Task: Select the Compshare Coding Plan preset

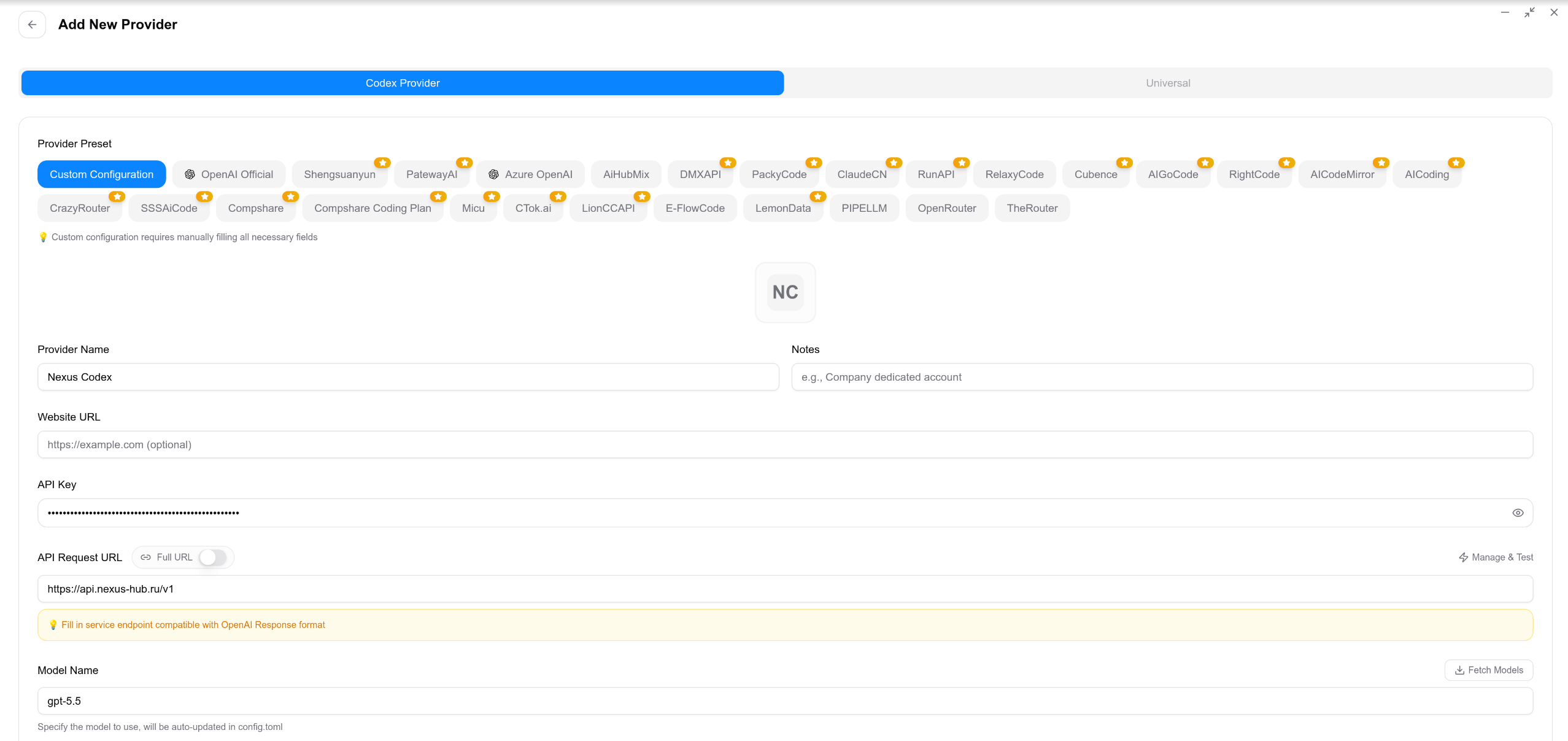Action: [x=373, y=208]
